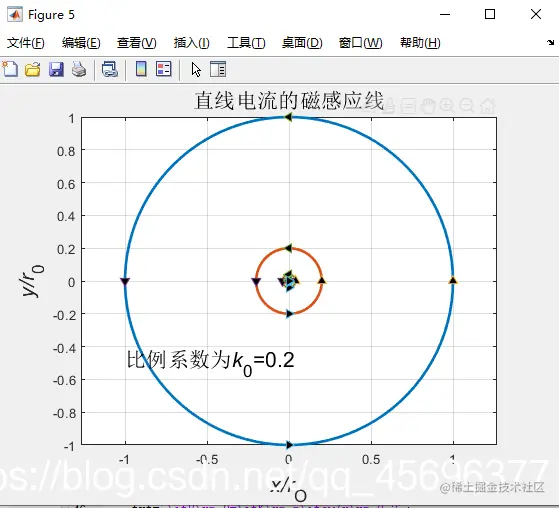Image resolution: width=559 pixels, height=508 pixels.
Task: Click the right arrow marker on the orange circle
Action: [x=322, y=280]
